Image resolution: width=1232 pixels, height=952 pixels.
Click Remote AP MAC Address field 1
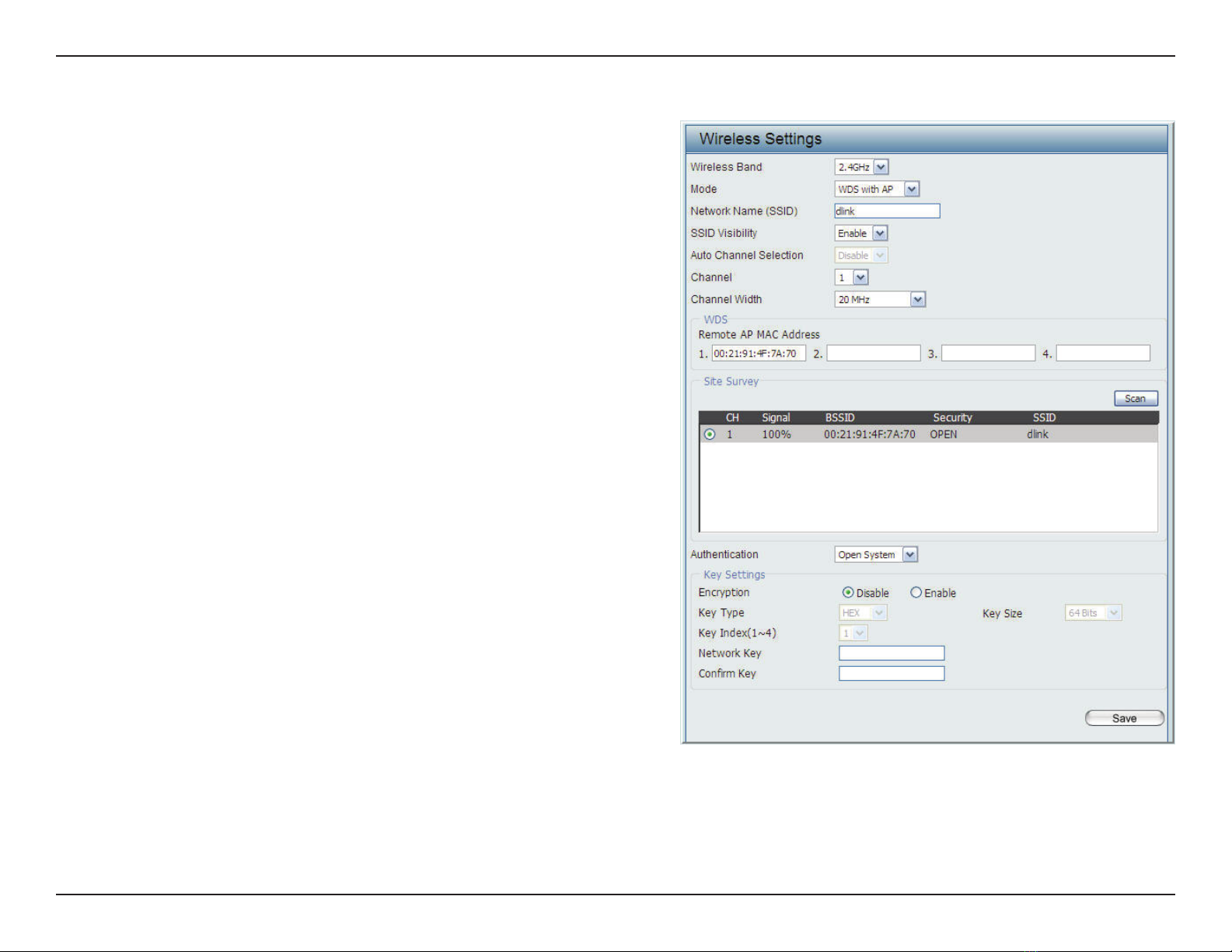coord(759,354)
